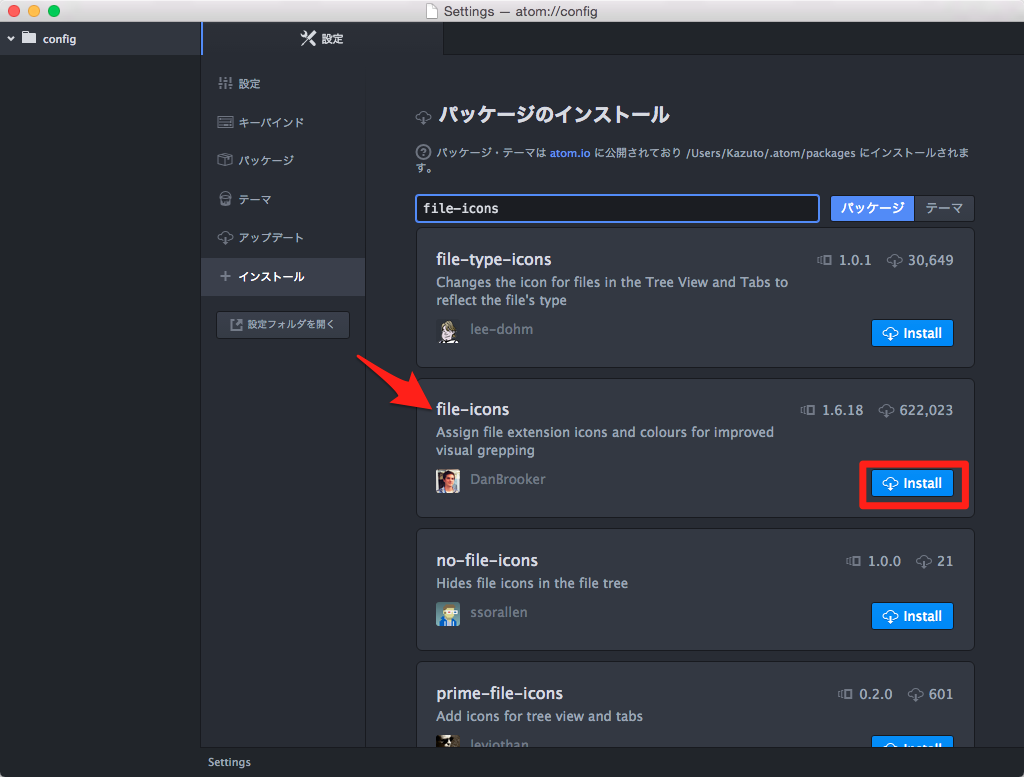Click the document icon in window title

[x=432, y=11]
